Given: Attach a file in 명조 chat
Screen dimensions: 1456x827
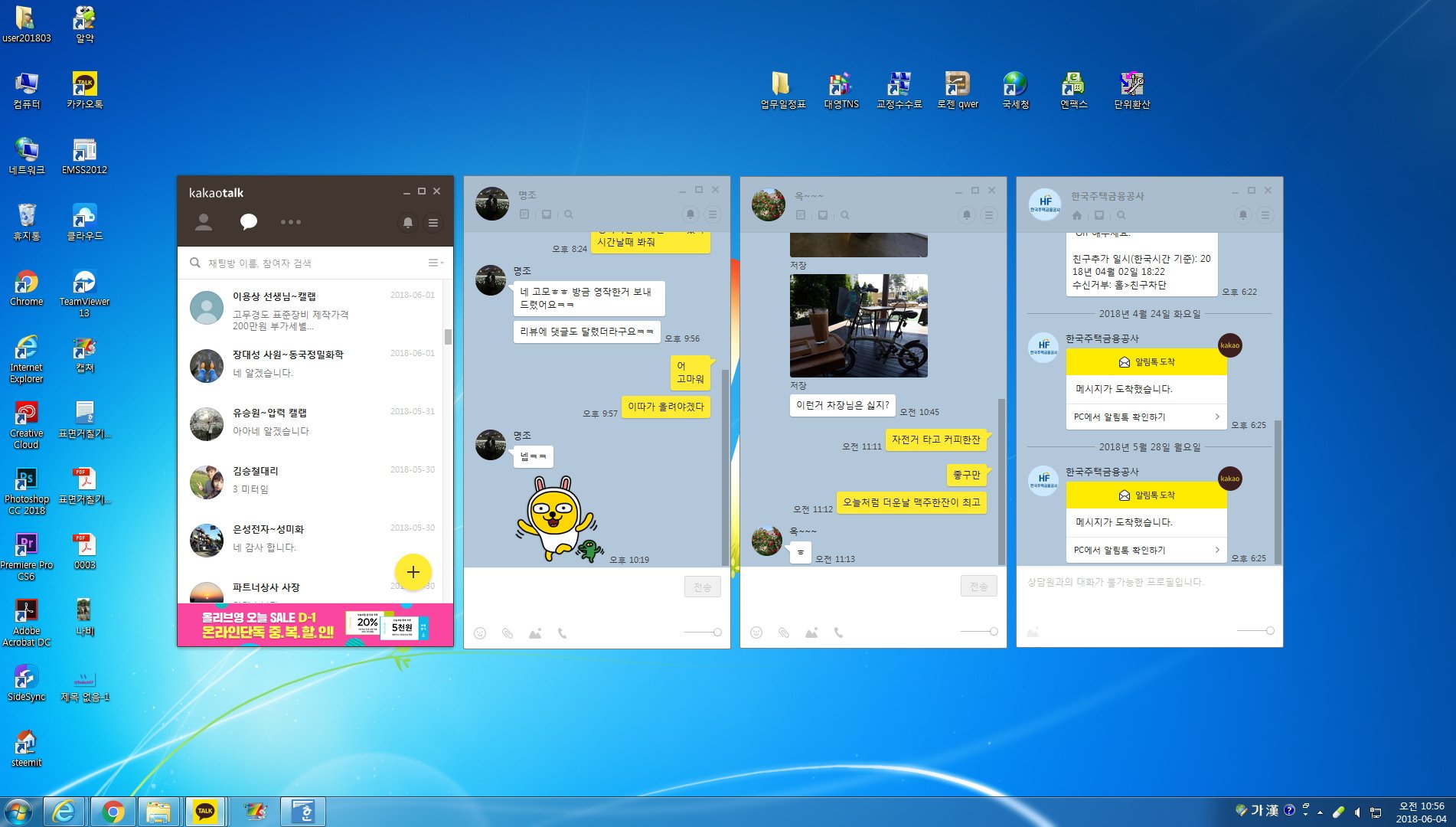Looking at the screenshot, I should click(508, 633).
